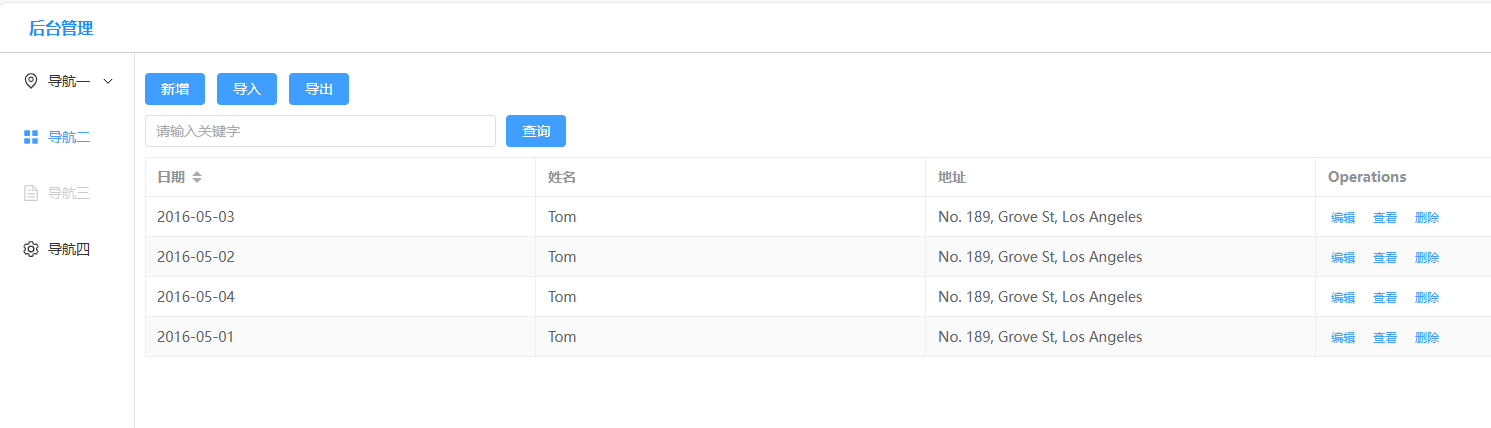Click 查看 for the 2016-05-02 row
The width and height of the screenshot is (1491, 428).
[x=1385, y=257]
